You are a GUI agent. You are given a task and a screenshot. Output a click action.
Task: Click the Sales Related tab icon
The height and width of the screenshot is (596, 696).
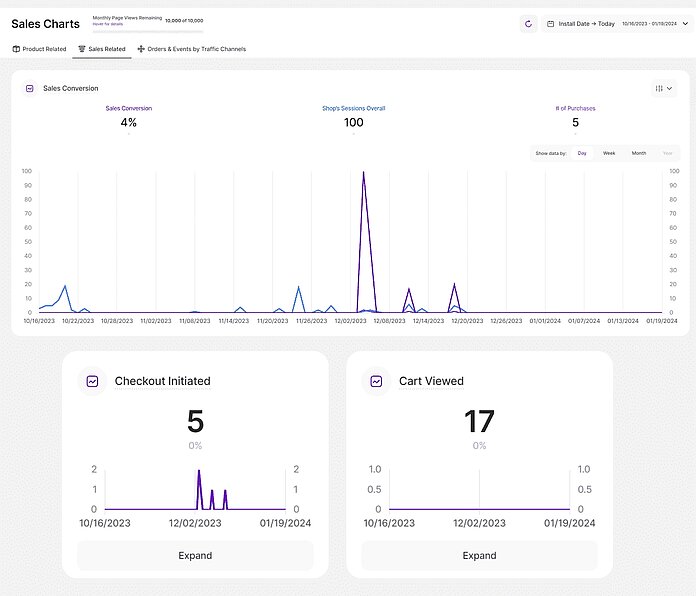82,49
